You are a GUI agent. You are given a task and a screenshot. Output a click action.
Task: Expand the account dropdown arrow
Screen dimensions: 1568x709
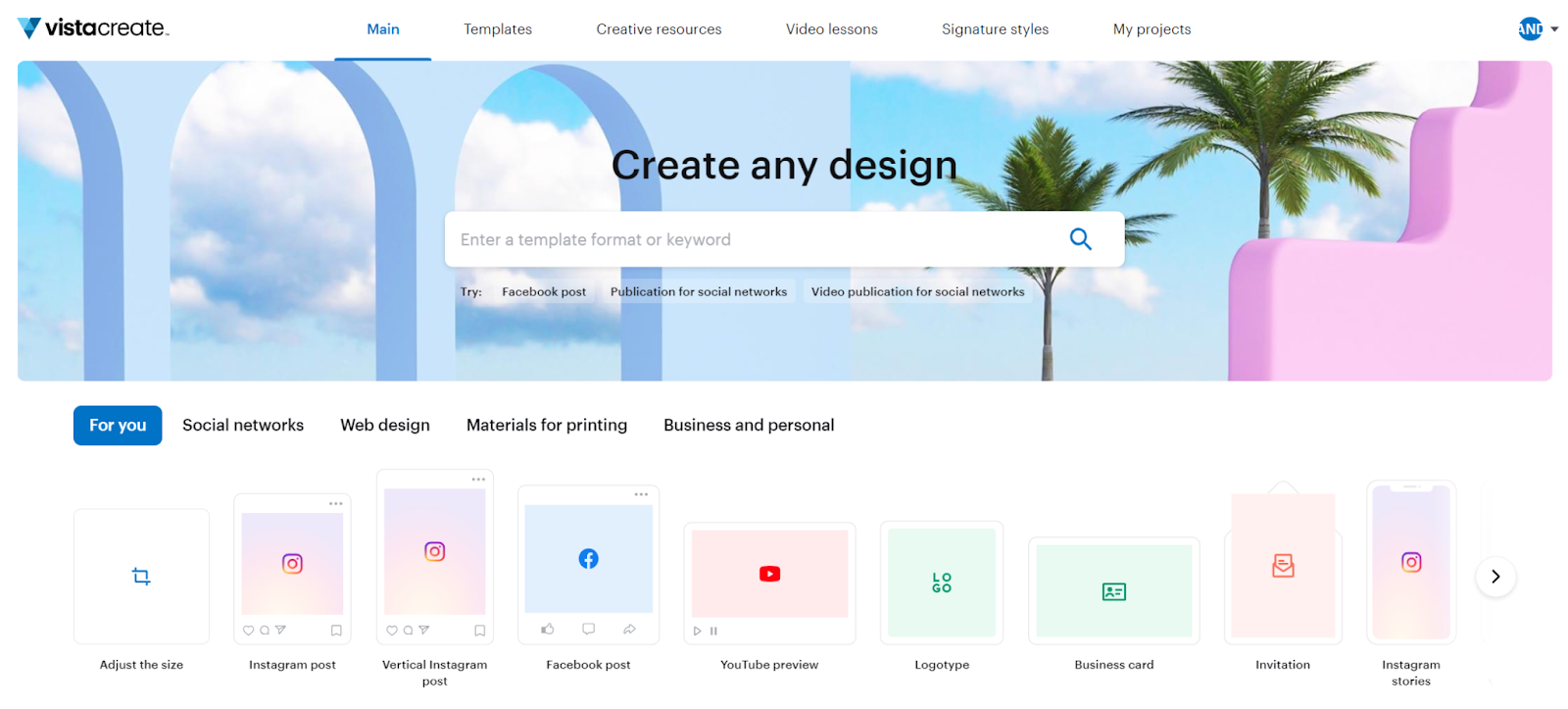click(x=1554, y=29)
